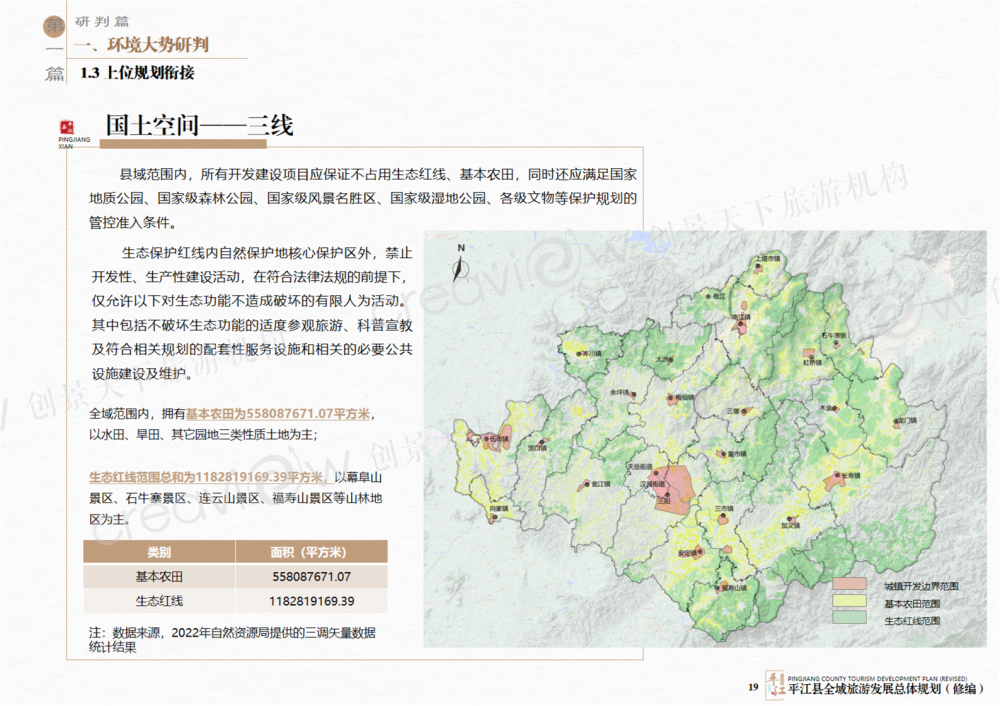Click the 平江 logo in the footer

pos(775,684)
